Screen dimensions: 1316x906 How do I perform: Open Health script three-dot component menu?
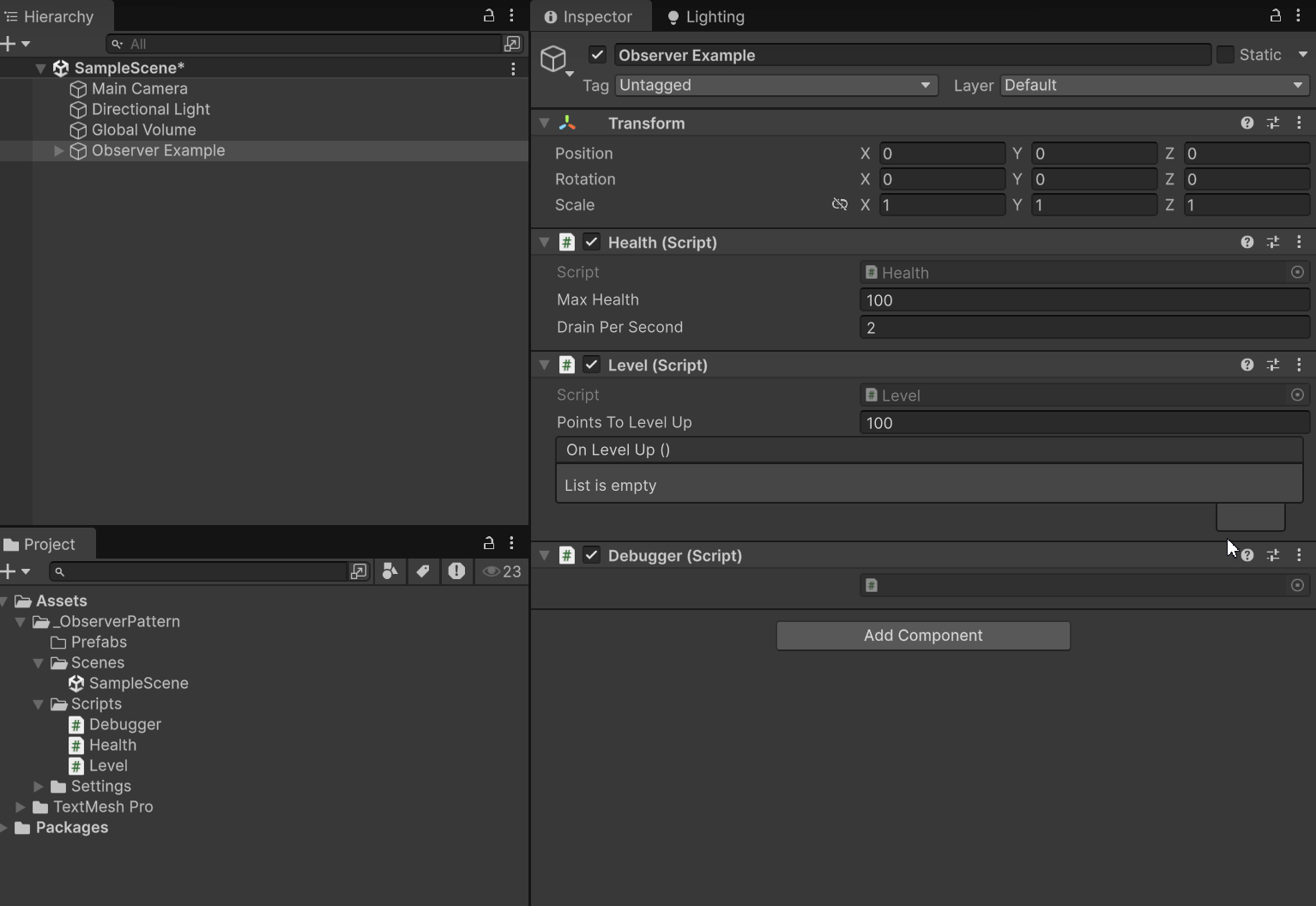[x=1299, y=243]
